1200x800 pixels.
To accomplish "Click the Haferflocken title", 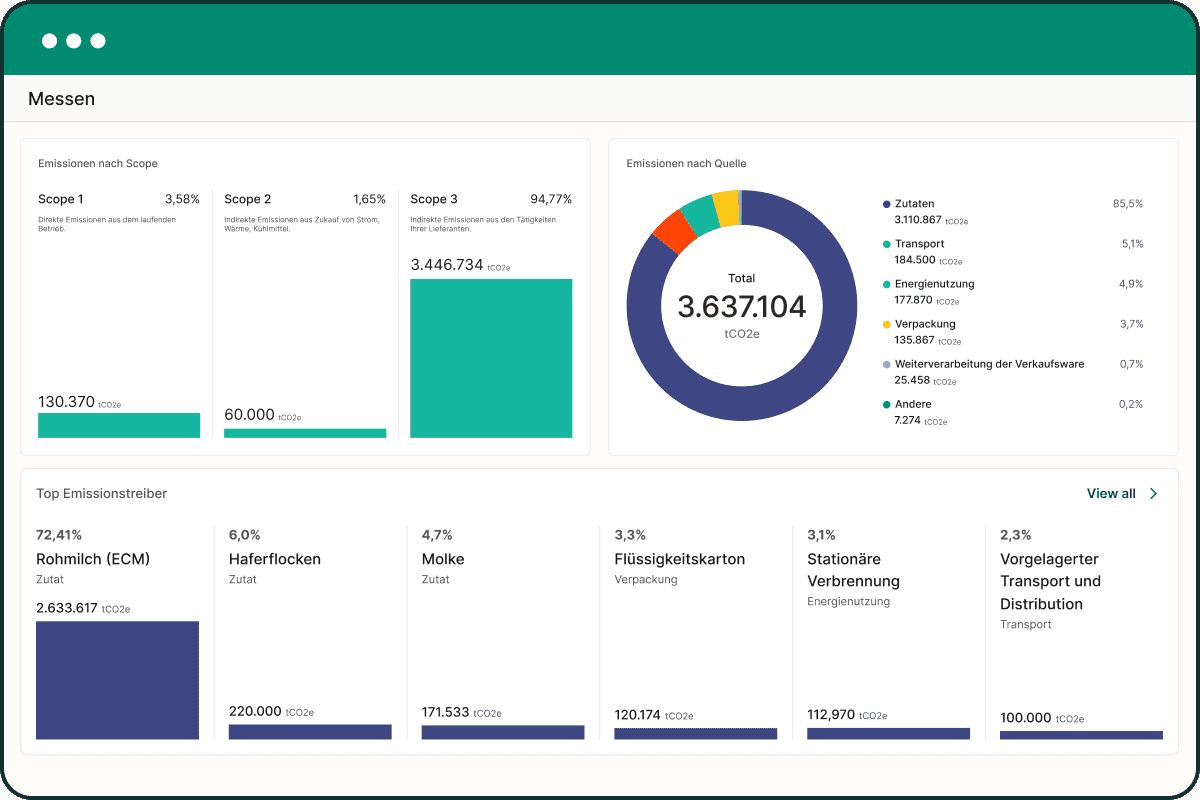I will pos(275,559).
